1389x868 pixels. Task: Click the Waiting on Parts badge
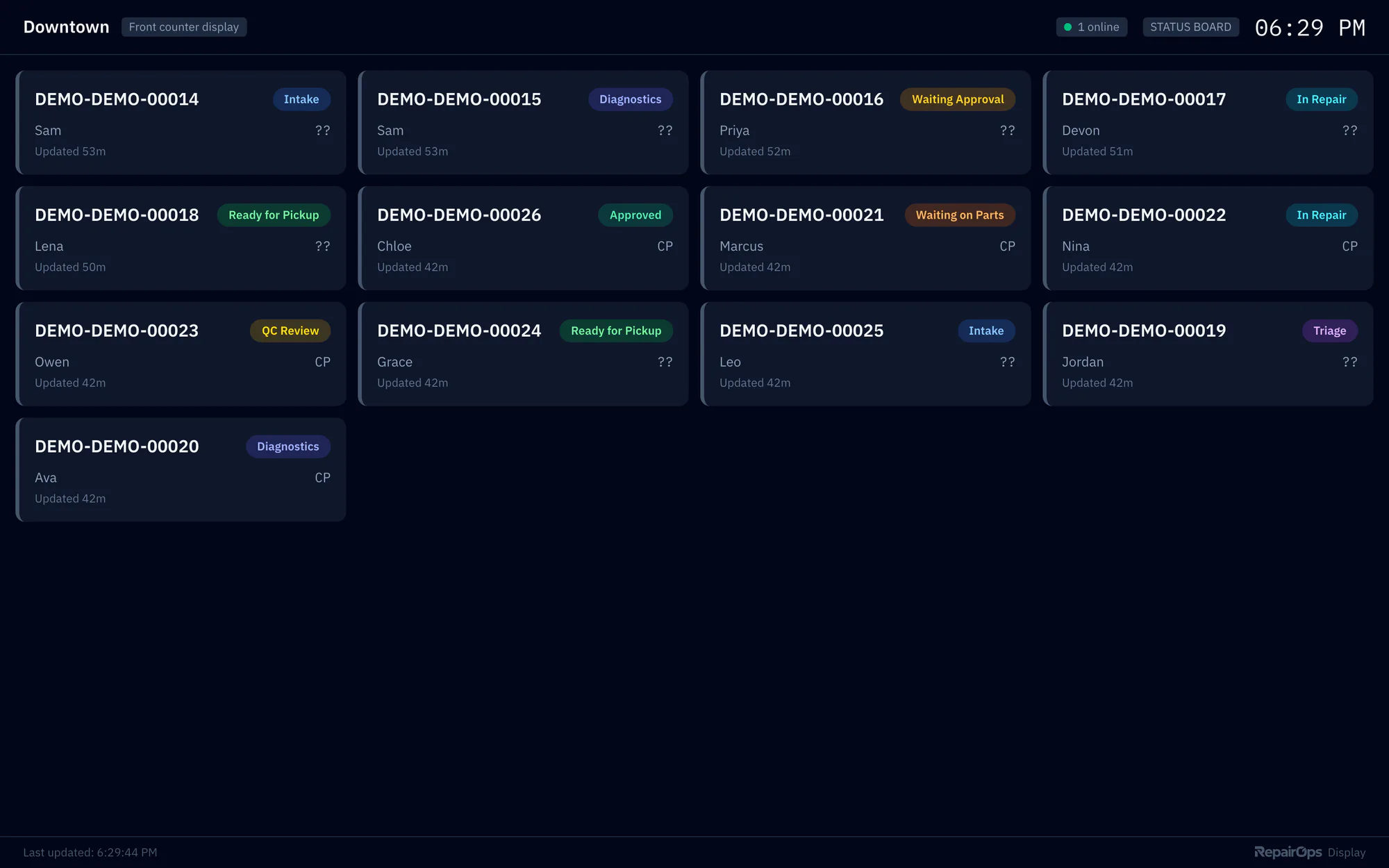960,215
